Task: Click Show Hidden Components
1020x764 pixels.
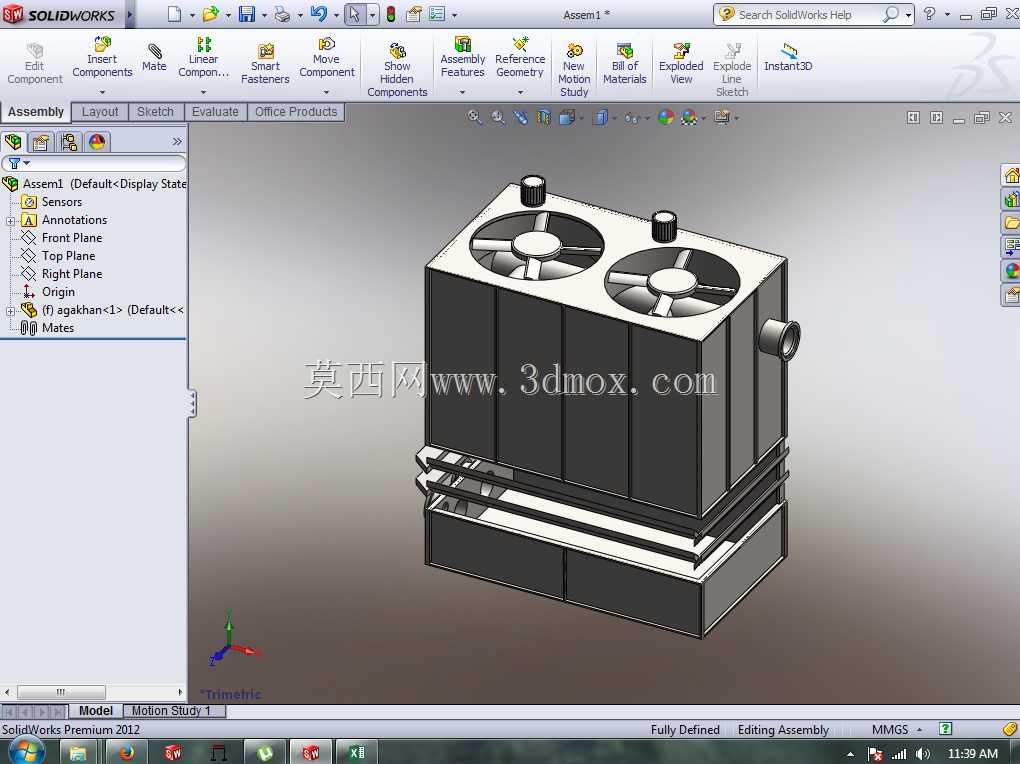Action: coord(397,70)
